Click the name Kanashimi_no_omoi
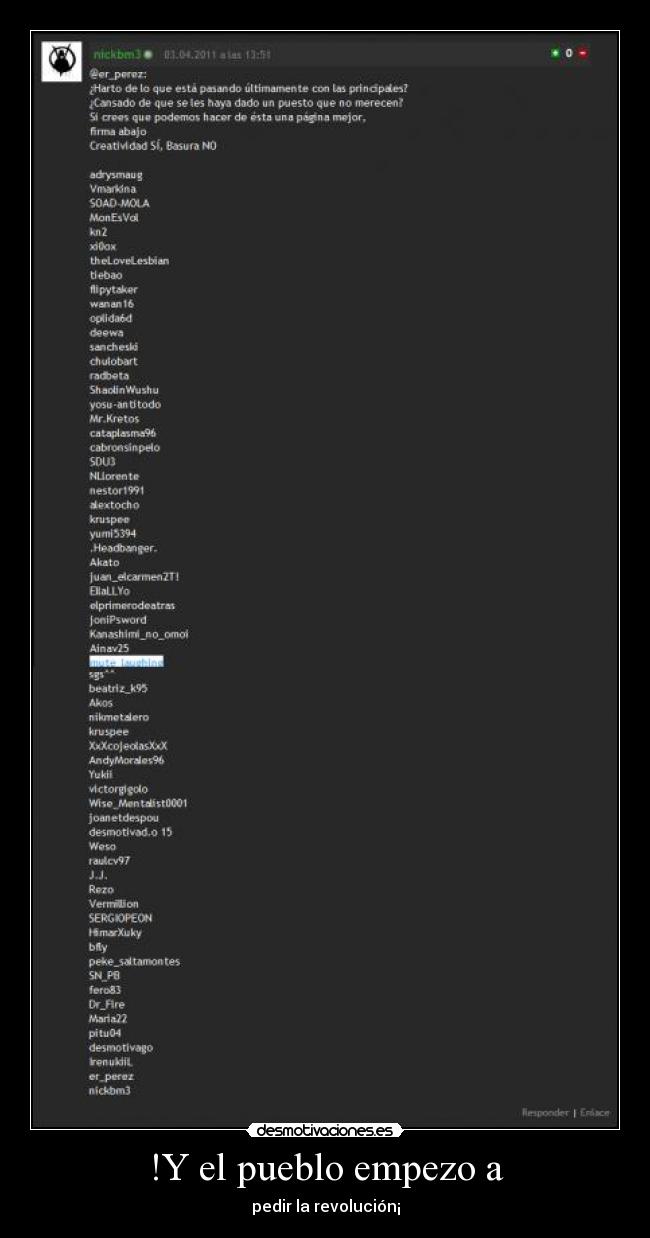The width and height of the screenshot is (650, 1238). [x=138, y=634]
